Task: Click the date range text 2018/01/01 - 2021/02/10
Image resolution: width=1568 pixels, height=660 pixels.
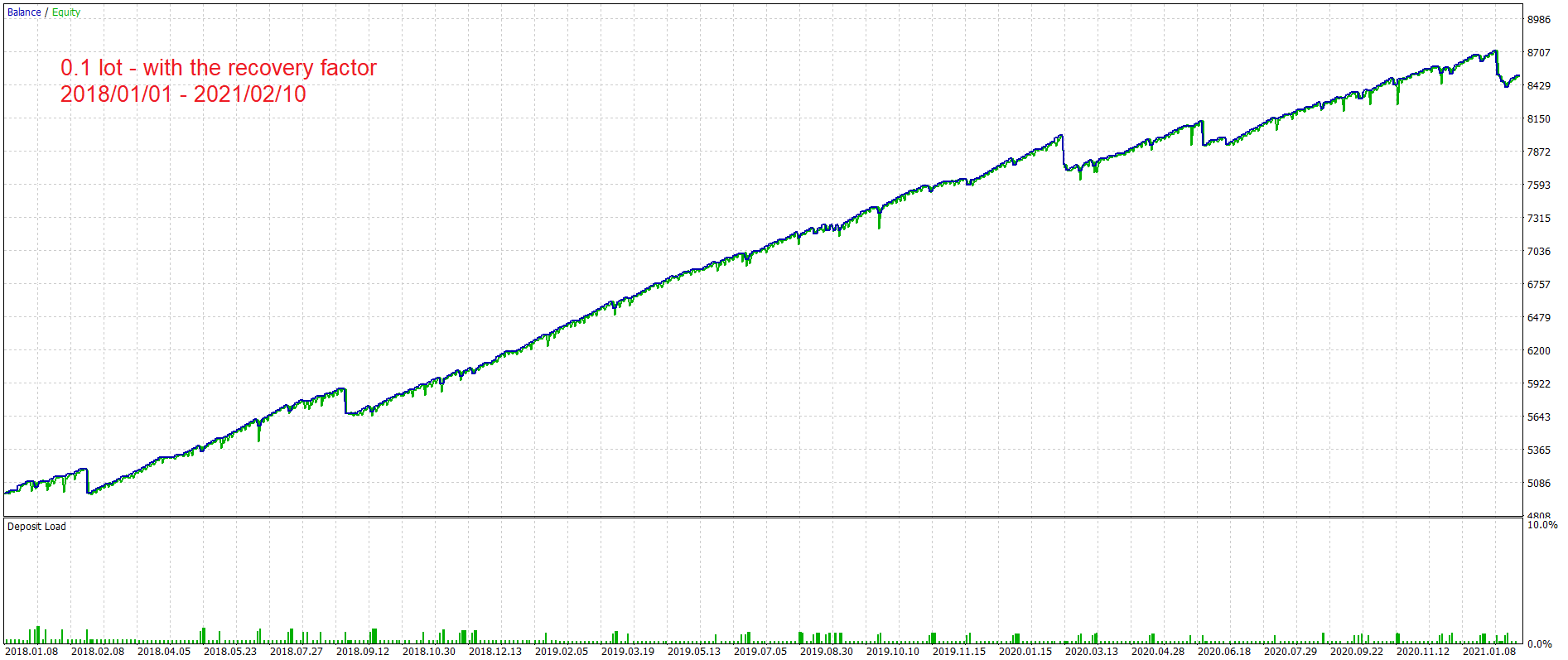Action: 183,94
